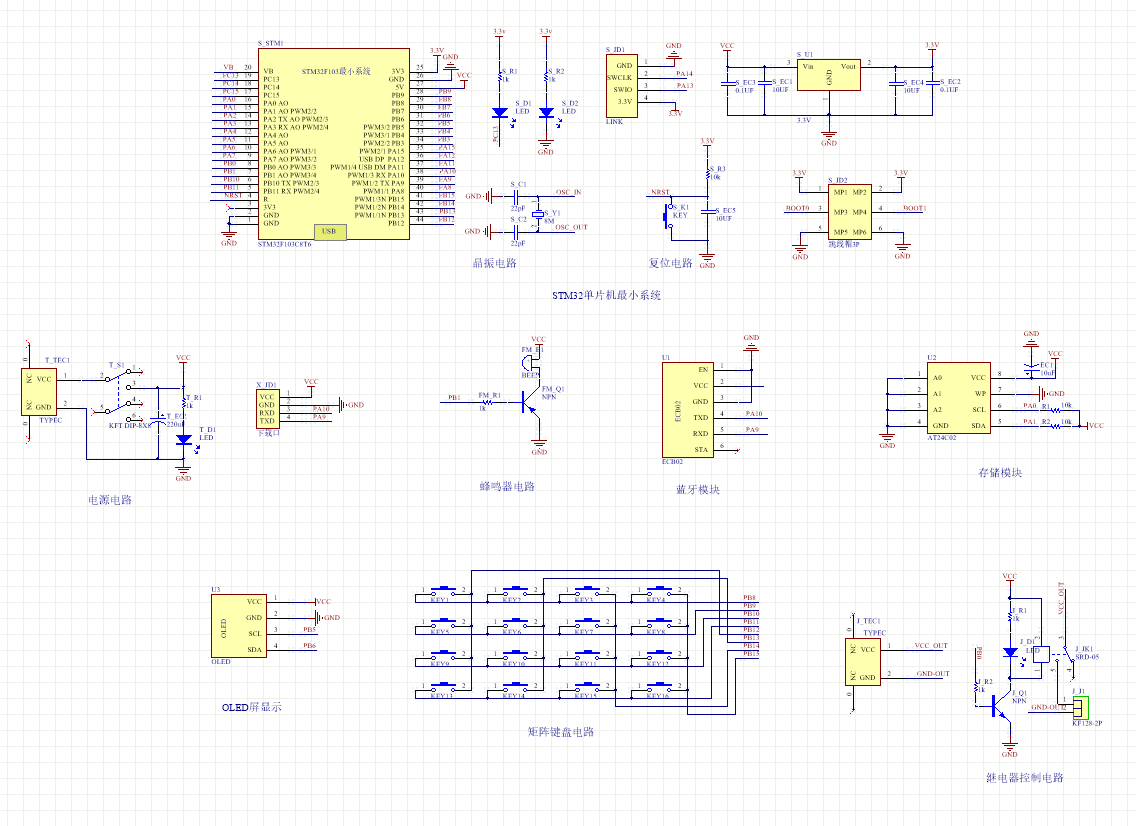Viewport: 1136px width, 826px height.
Task: Select the '存储模块' caption text
Action: tap(1000, 472)
